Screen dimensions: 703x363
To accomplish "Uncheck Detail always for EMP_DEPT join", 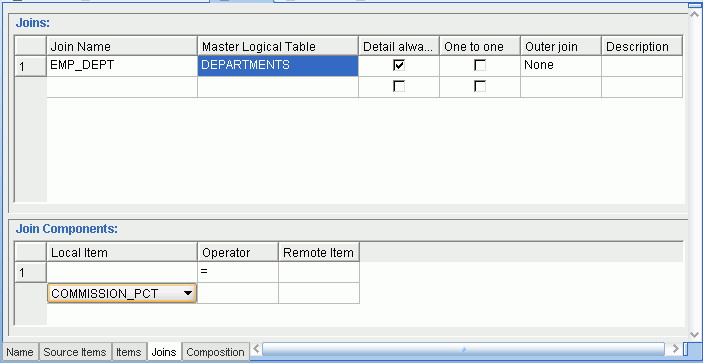I will [399, 65].
